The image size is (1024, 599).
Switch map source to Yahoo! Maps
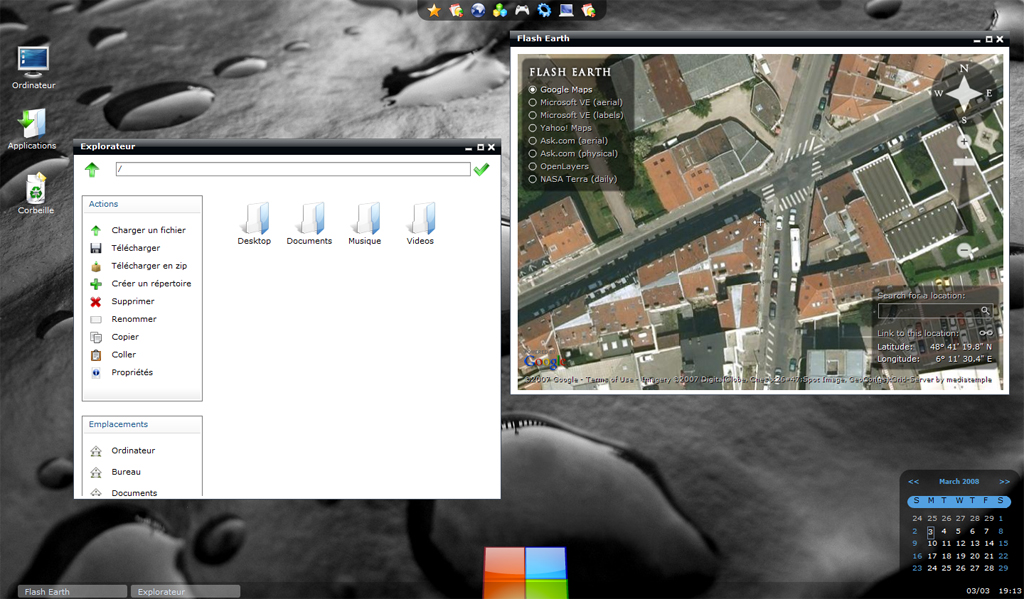[560, 128]
